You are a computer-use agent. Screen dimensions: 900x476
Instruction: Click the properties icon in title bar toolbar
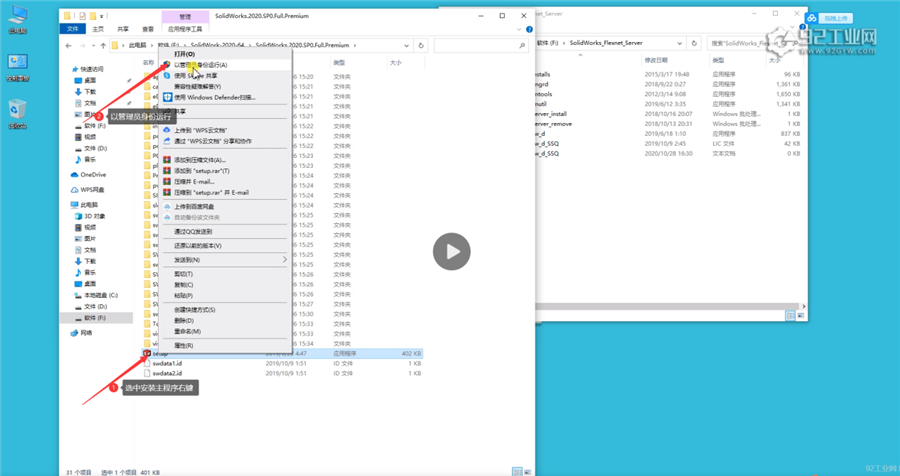point(83,16)
